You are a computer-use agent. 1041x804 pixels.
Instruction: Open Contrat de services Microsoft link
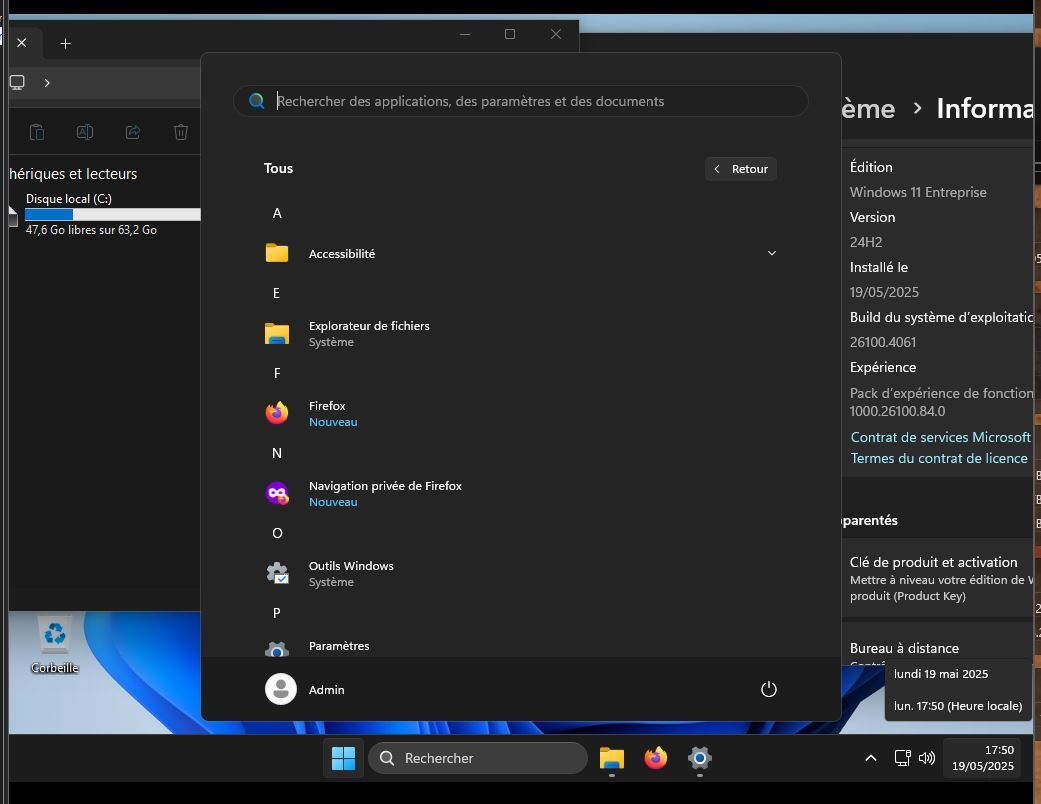point(940,437)
